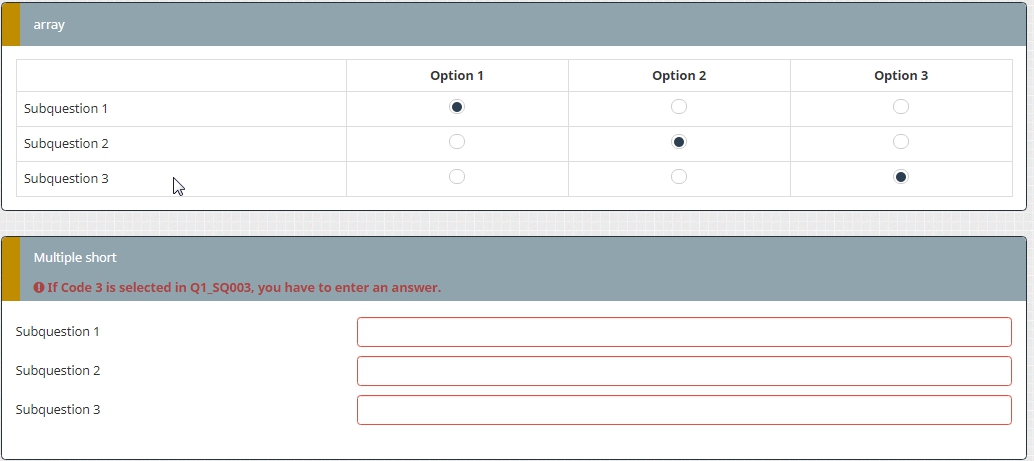Screen dimensions: 1034x461
Task: Click the "Multiple short" question title
Action: pyautogui.click(x=75, y=258)
